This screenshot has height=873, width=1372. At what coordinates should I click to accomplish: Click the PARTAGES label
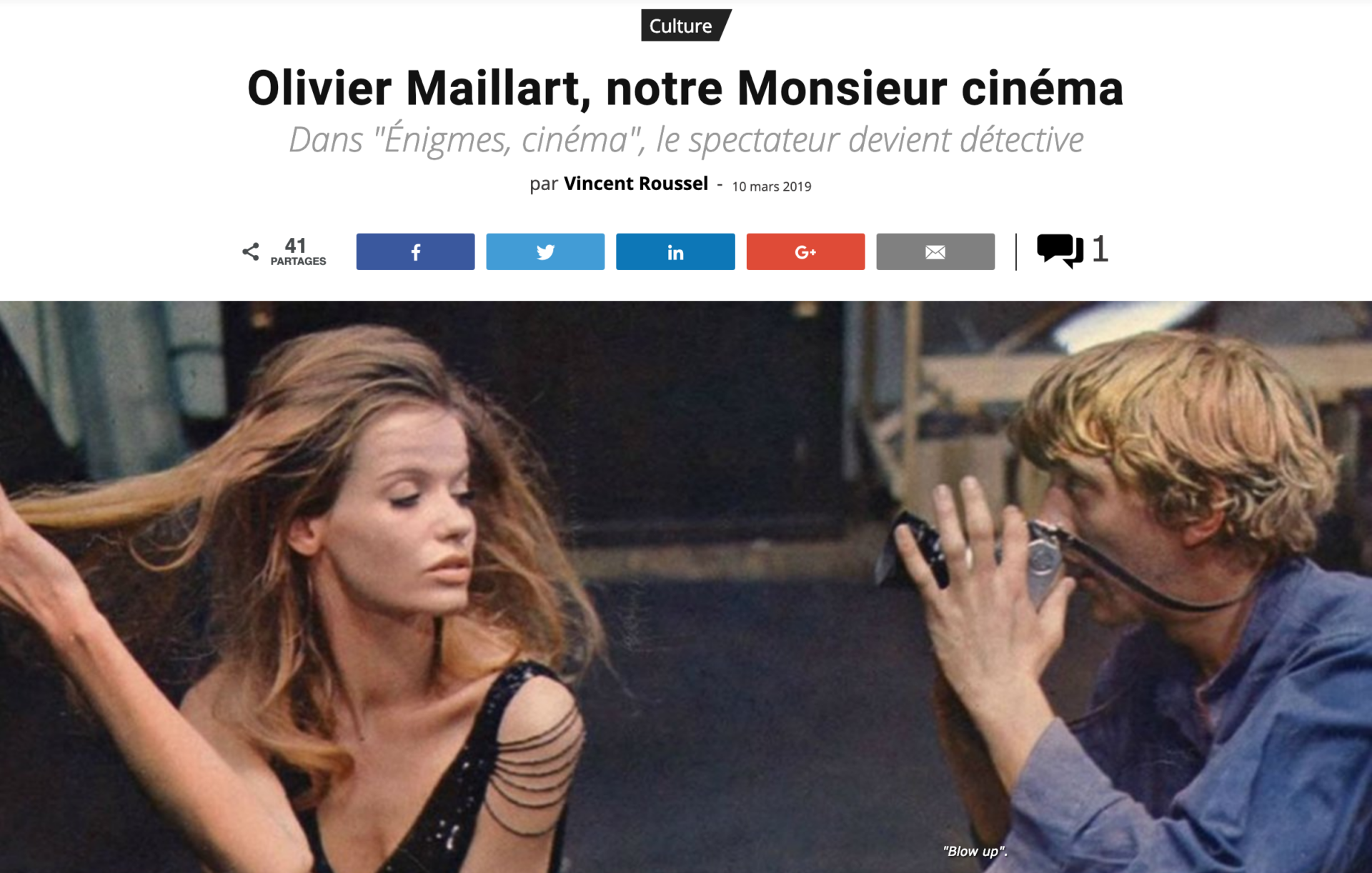click(298, 261)
